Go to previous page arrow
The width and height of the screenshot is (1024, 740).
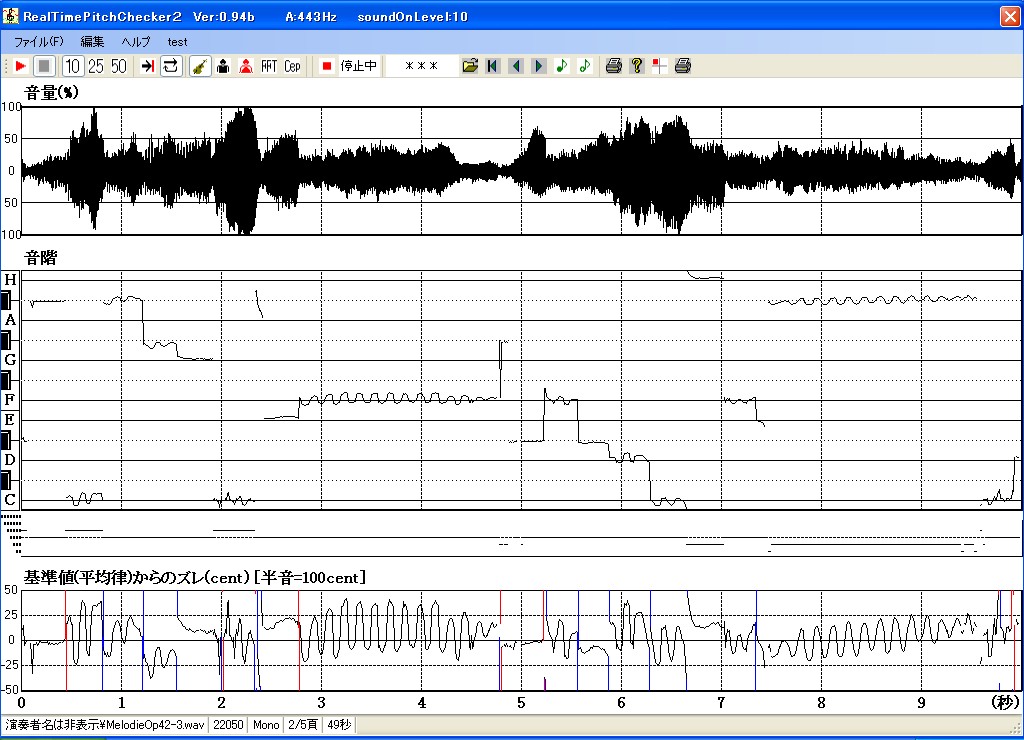[x=516, y=66]
